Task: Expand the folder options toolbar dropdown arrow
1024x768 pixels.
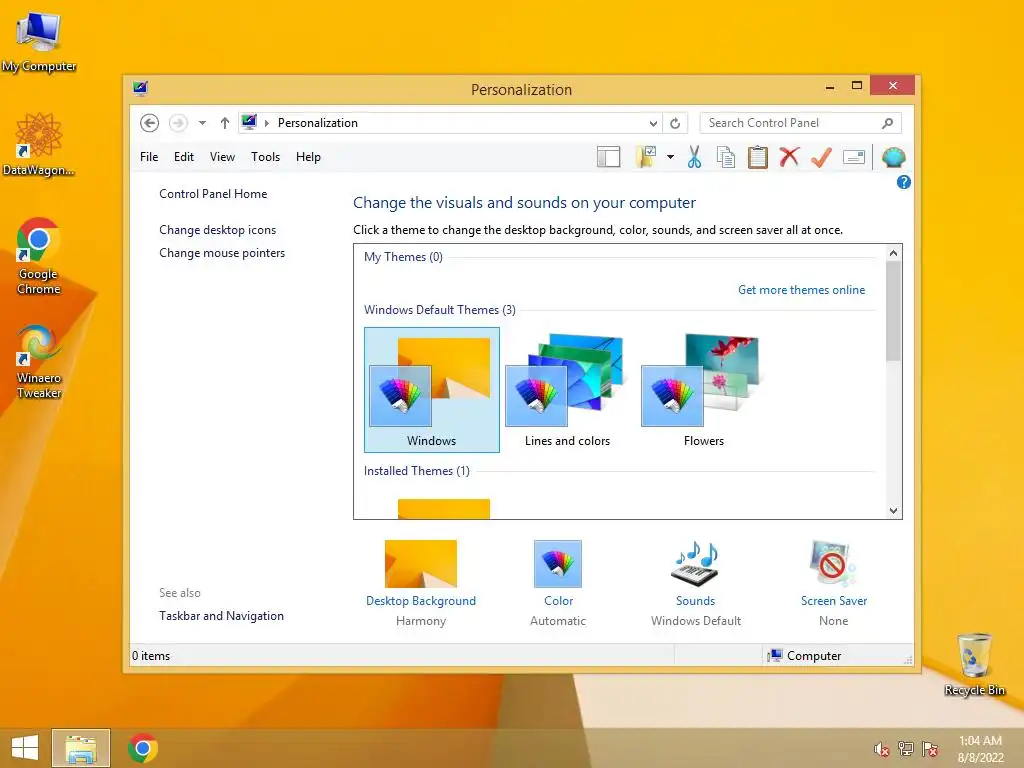Action: 670,157
